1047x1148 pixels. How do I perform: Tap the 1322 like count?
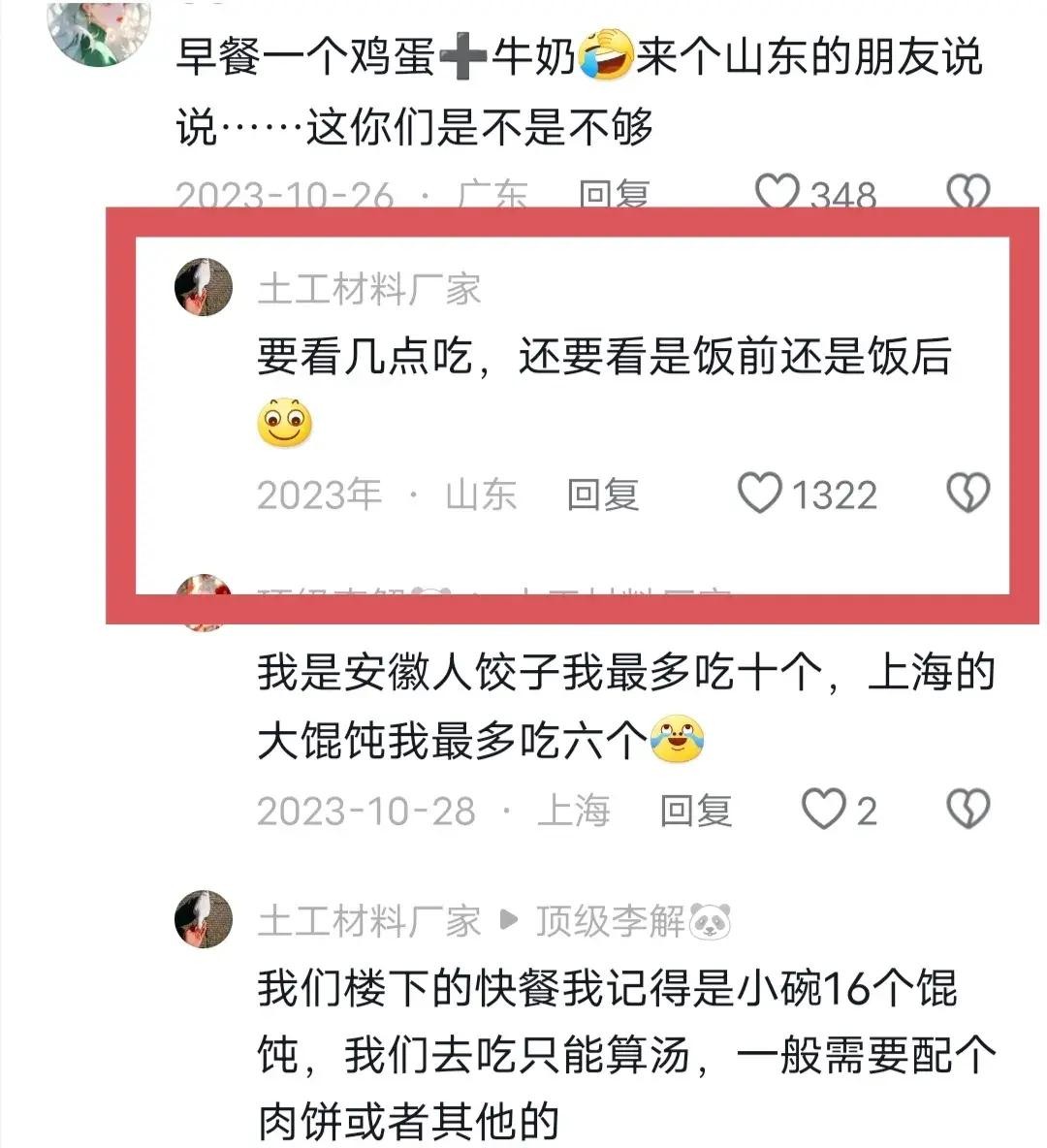(835, 494)
